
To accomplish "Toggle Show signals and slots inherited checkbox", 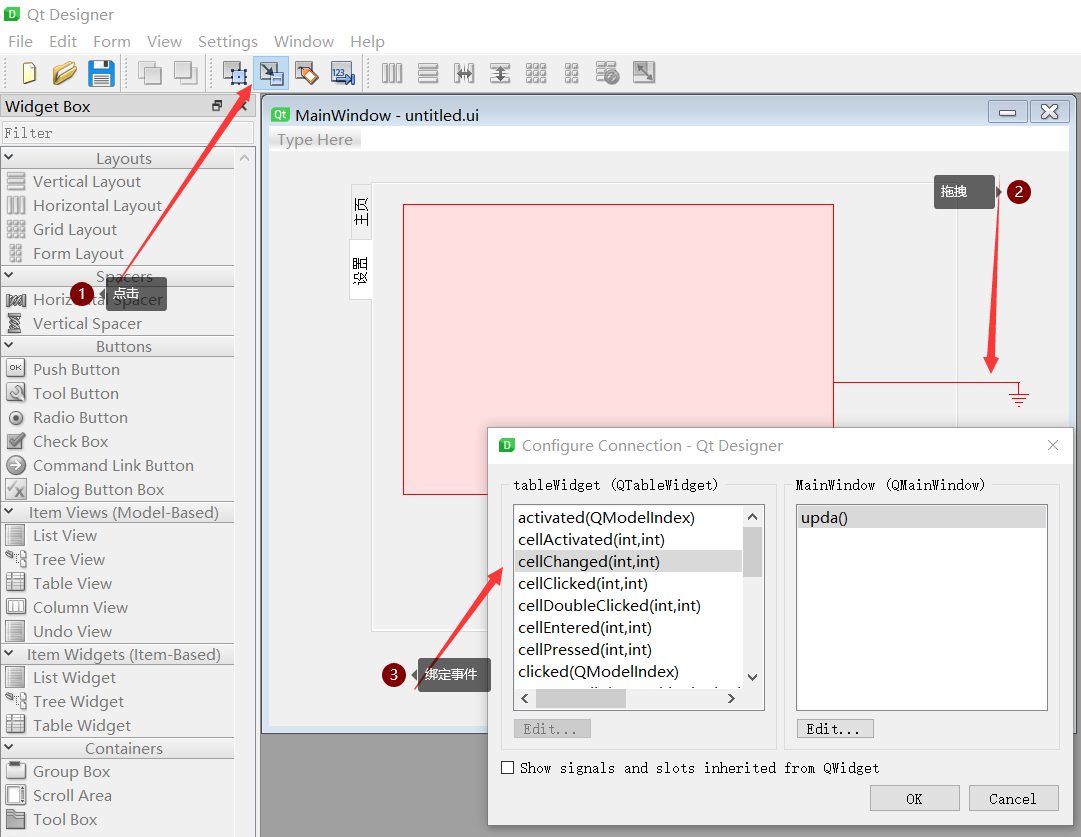I will click(x=507, y=767).
